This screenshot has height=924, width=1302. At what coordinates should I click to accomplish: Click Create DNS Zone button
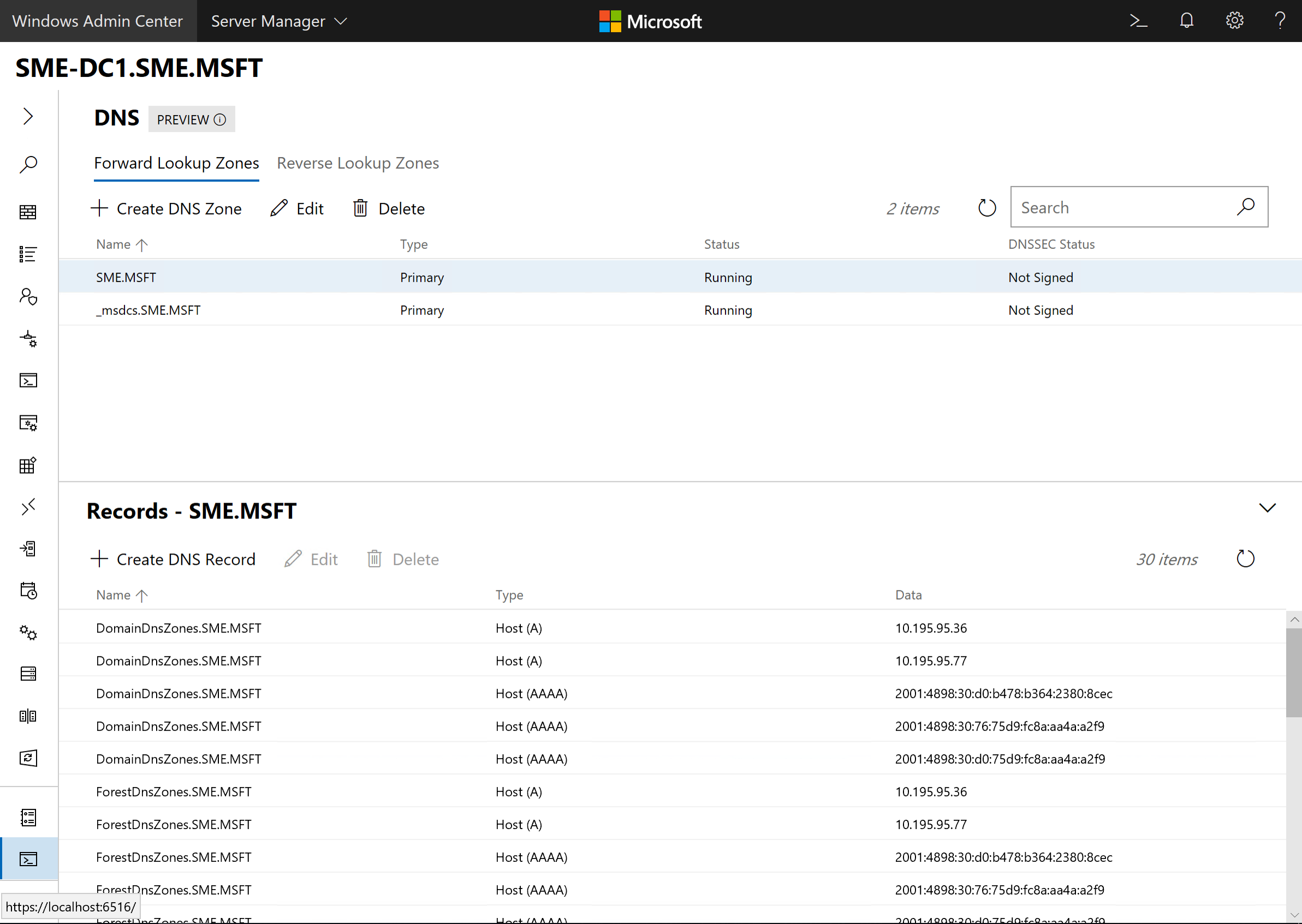(166, 209)
